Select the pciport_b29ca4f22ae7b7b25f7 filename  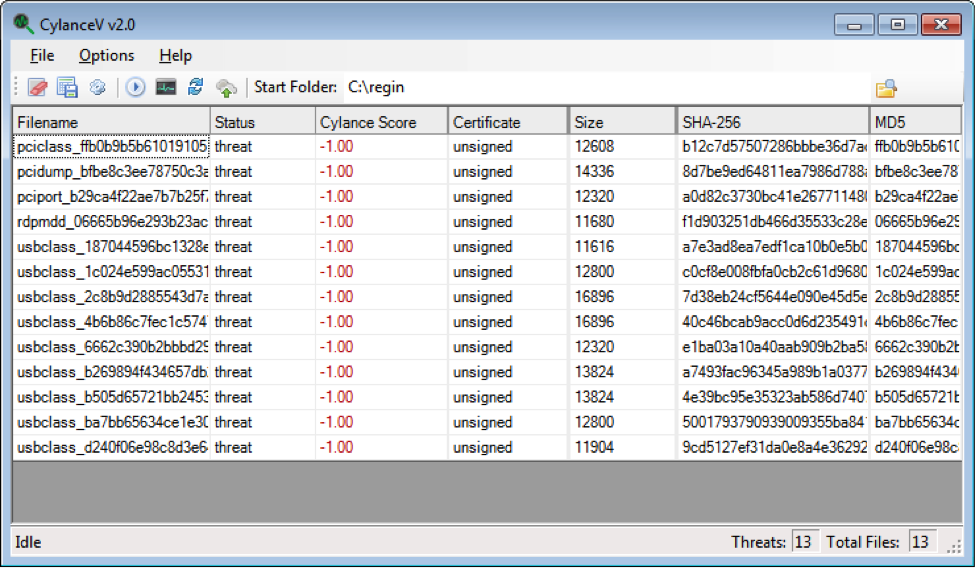(113, 197)
